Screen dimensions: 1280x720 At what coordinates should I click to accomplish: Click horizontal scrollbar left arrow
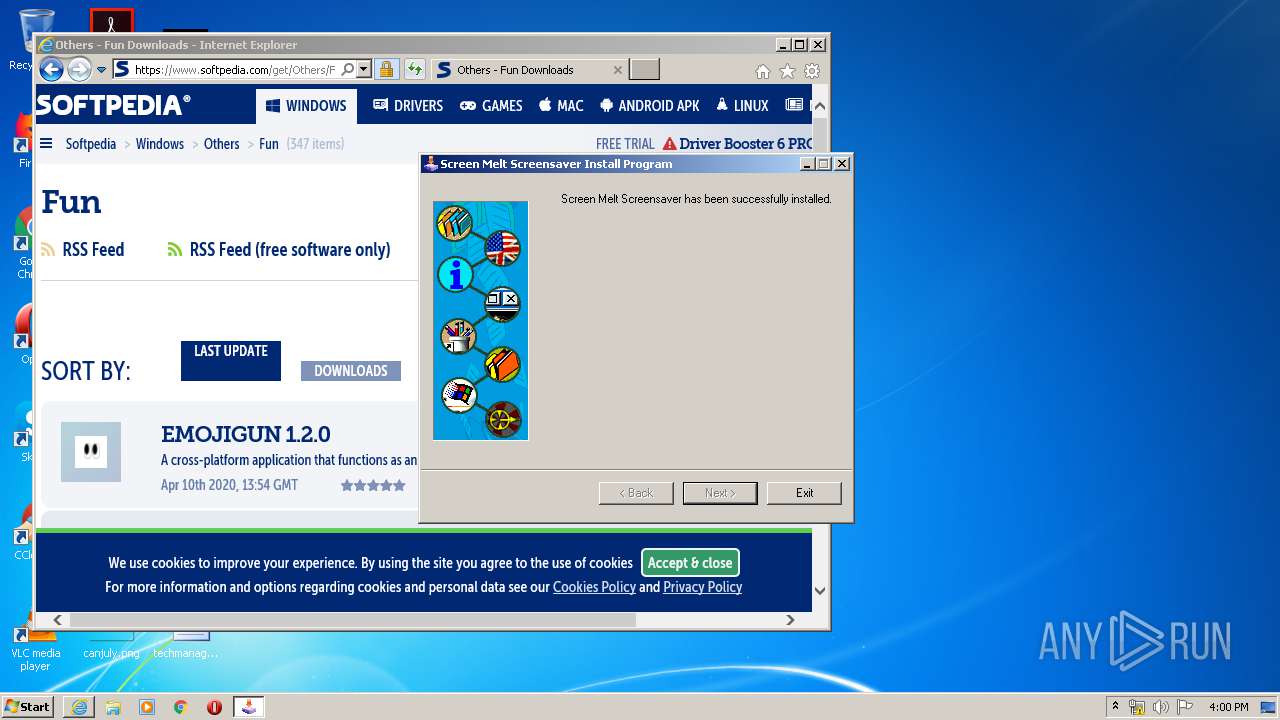57,620
